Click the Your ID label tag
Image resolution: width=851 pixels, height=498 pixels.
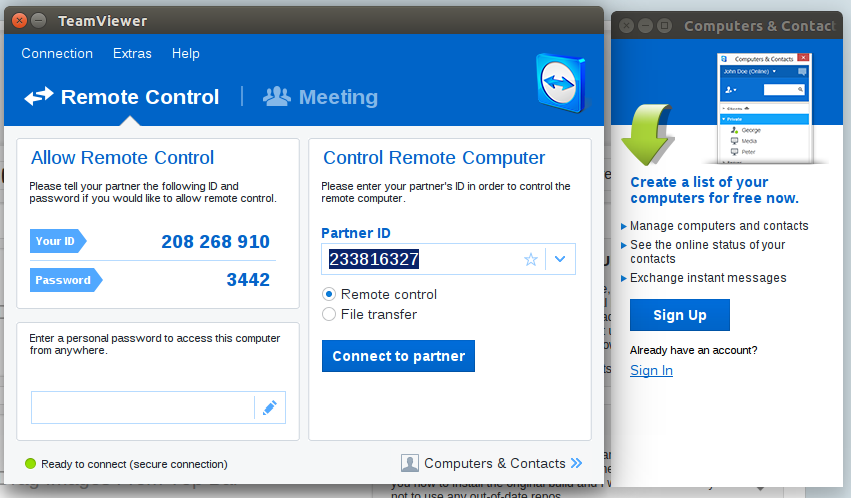pos(58,241)
